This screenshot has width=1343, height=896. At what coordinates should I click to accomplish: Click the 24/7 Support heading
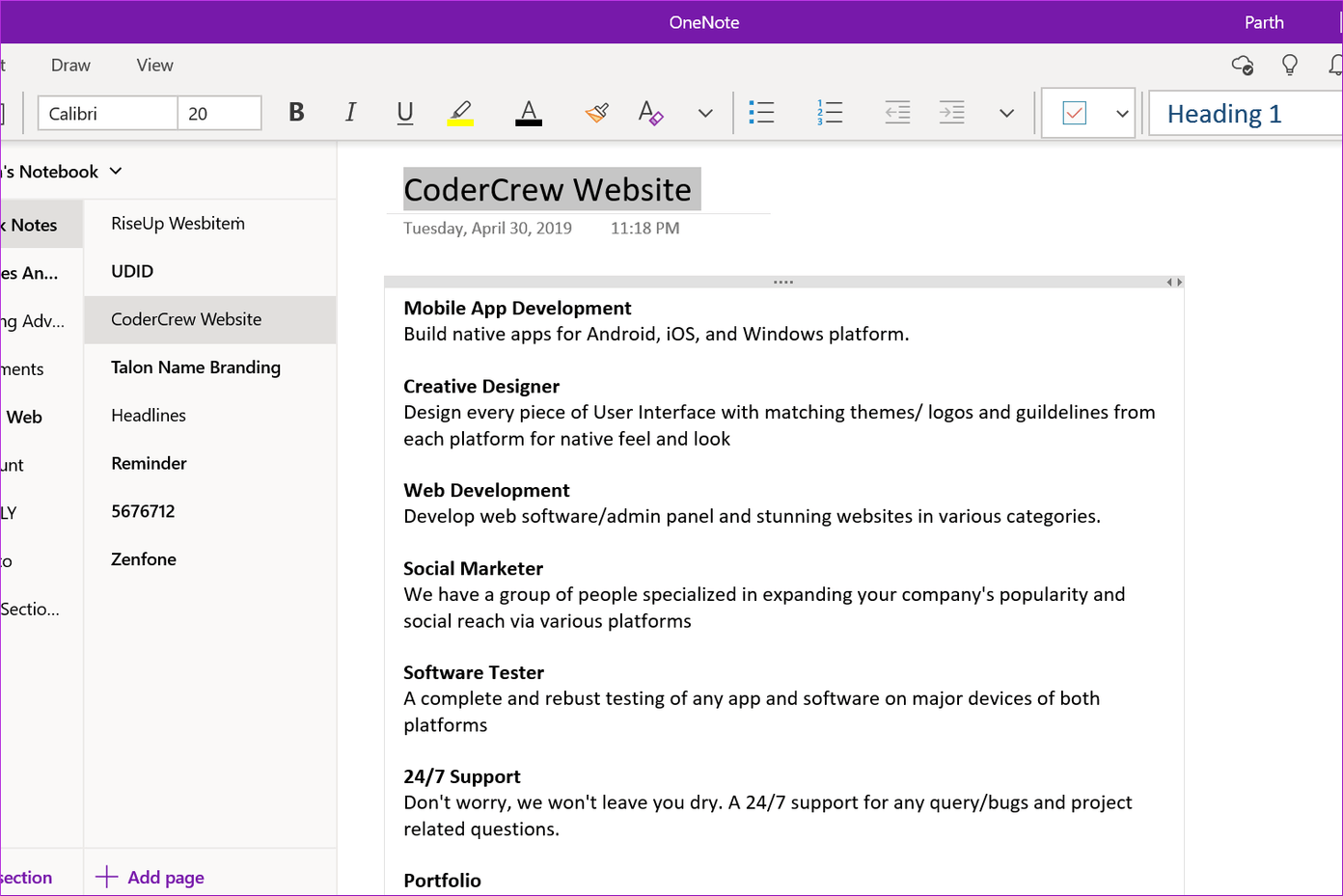(462, 776)
